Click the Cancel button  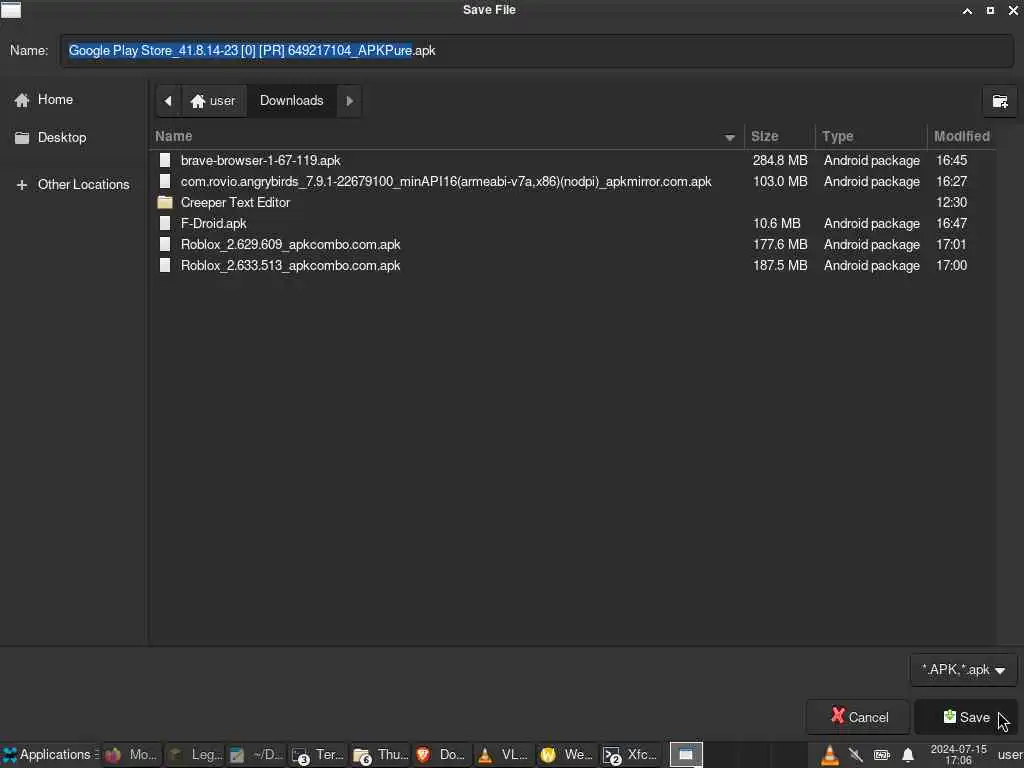[859, 717]
